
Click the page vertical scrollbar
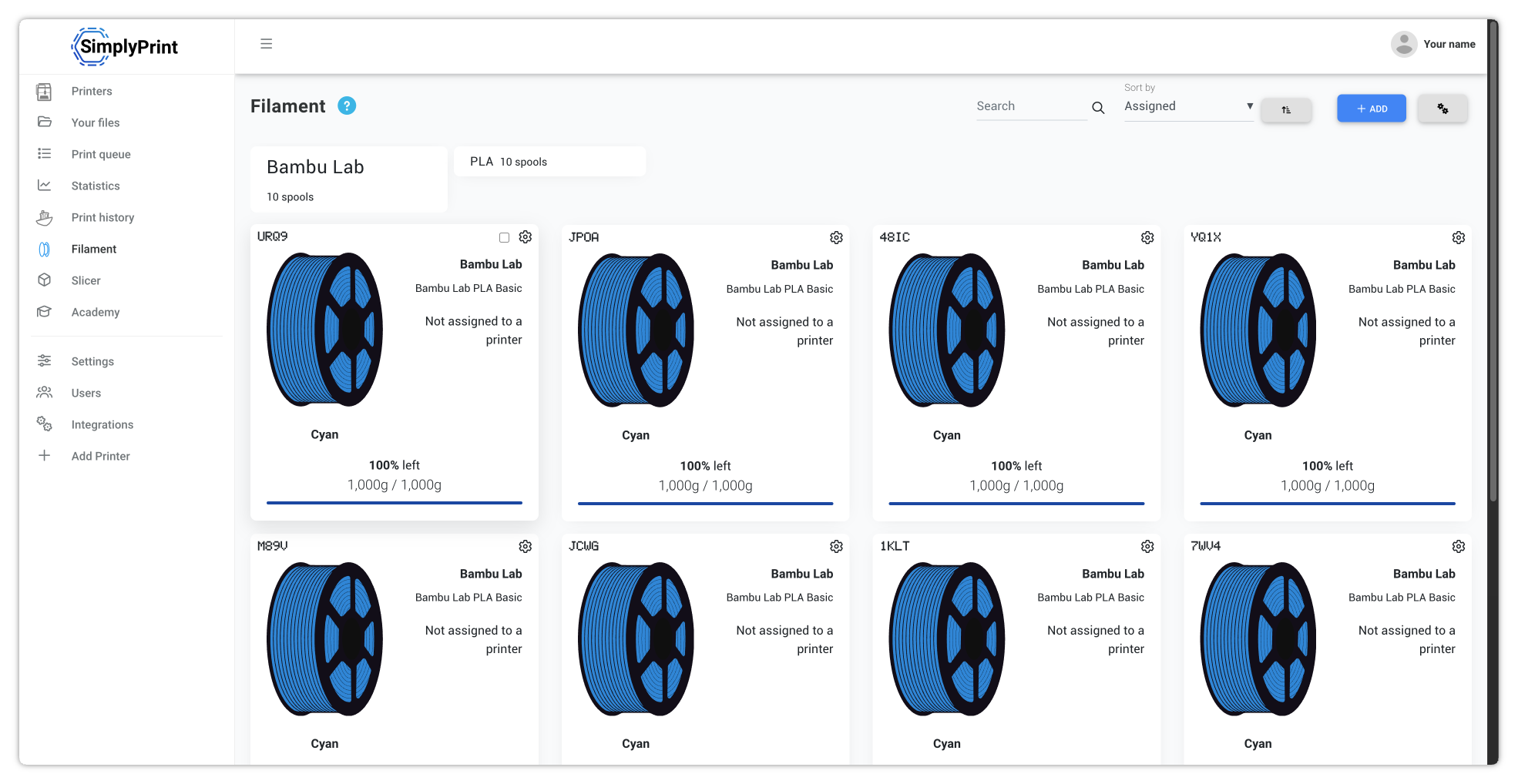pos(1493,262)
